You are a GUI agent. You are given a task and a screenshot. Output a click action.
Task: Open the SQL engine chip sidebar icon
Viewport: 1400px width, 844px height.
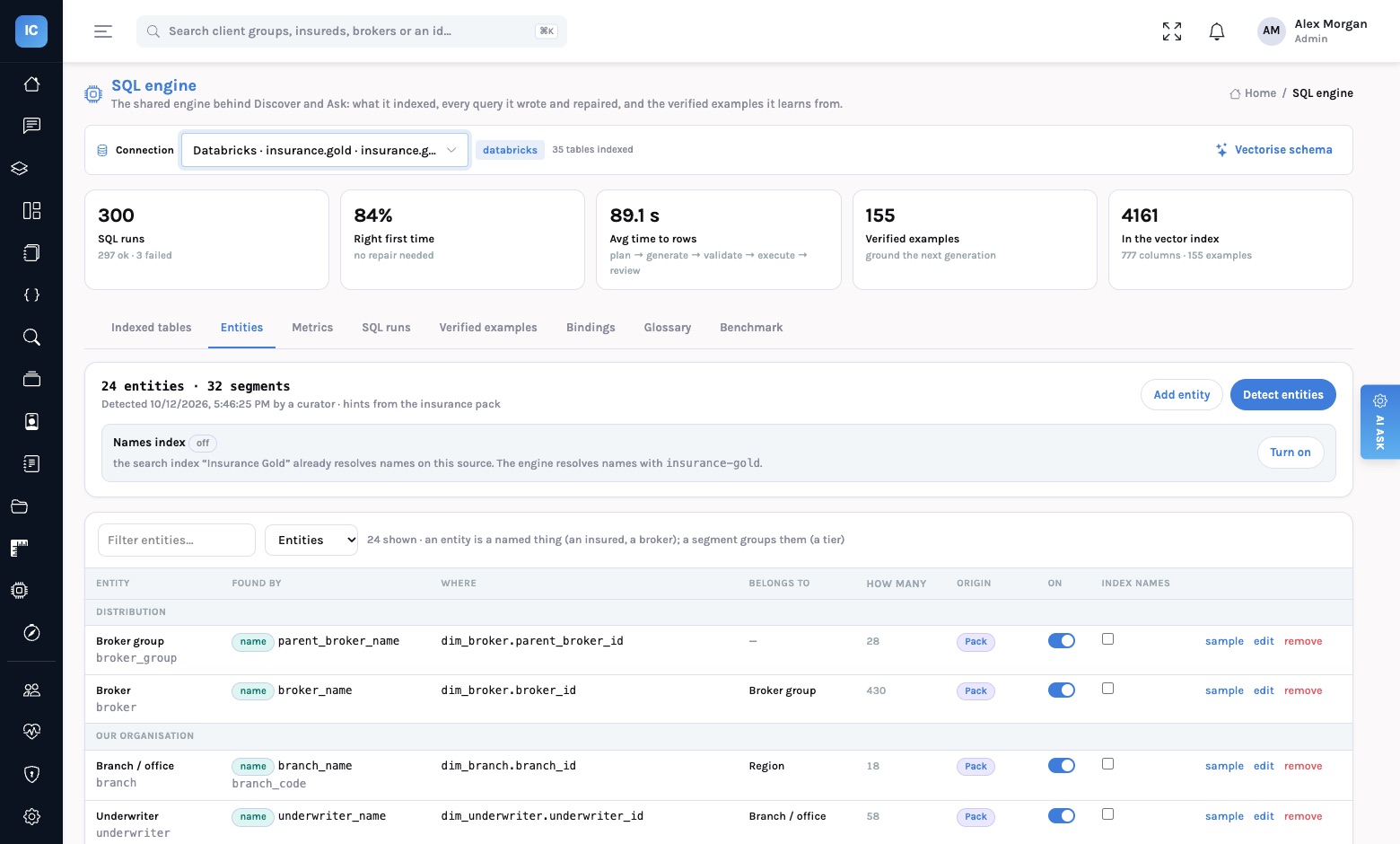[20, 590]
